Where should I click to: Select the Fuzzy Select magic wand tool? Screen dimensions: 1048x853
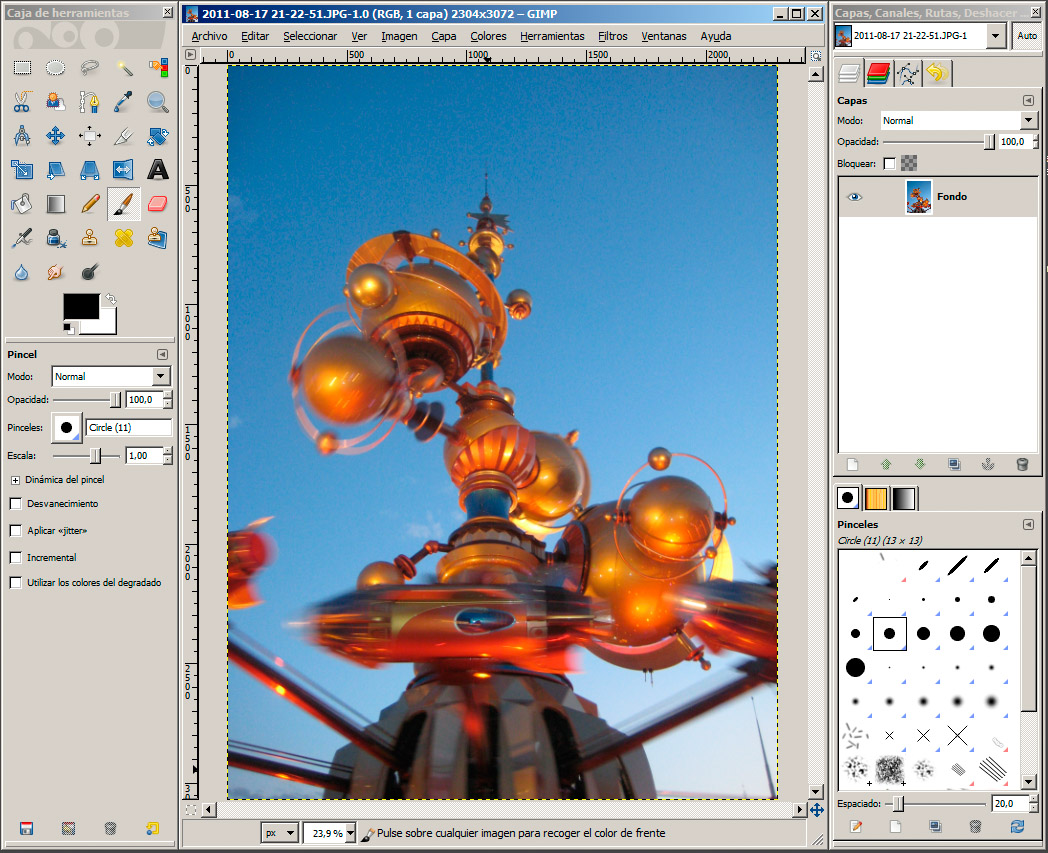(124, 68)
